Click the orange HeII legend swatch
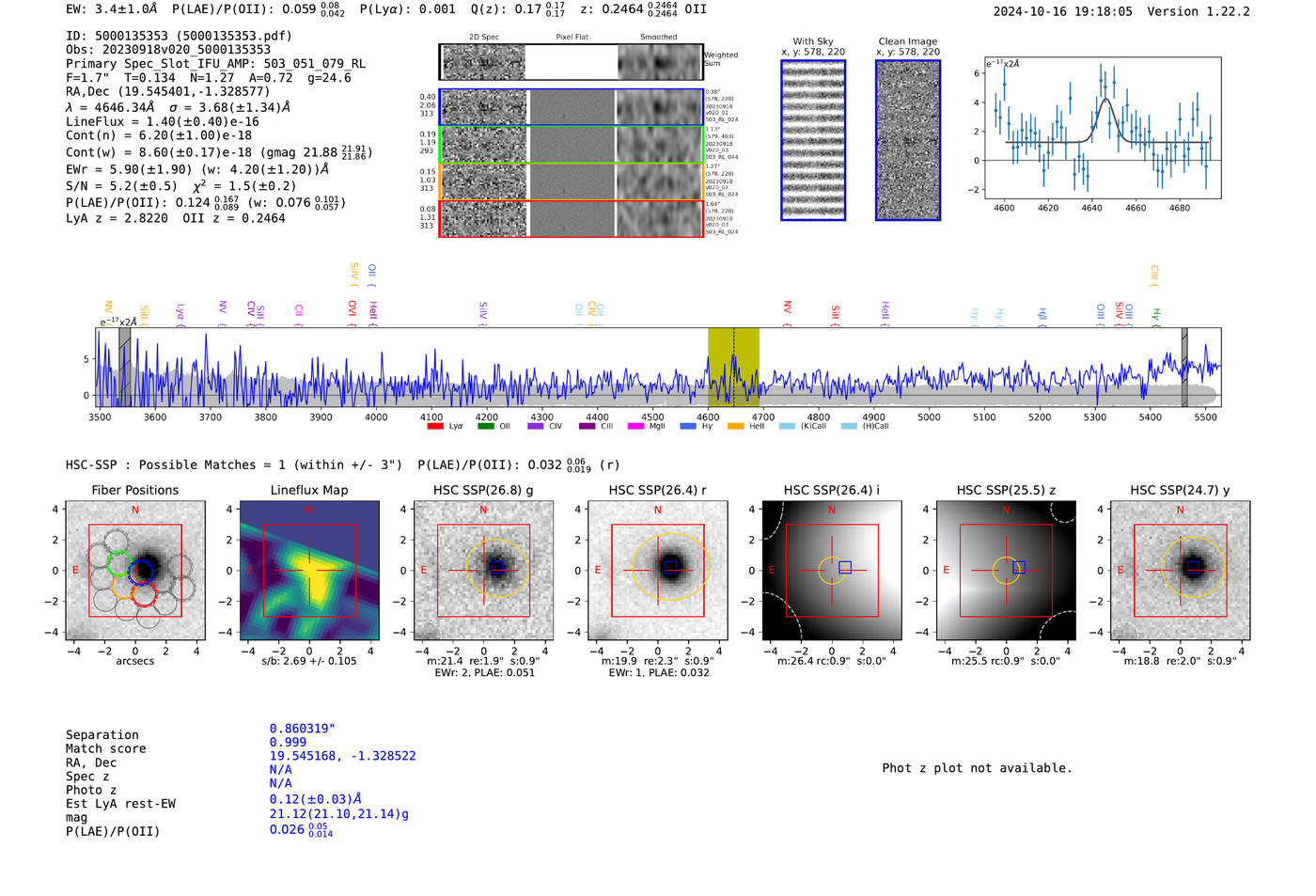Image resolution: width=1316 pixels, height=896 pixels. point(736,426)
